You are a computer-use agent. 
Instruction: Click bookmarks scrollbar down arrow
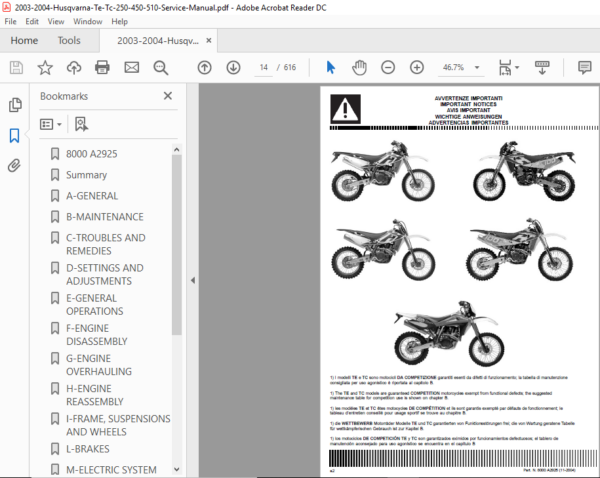pyautogui.click(x=176, y=469)
